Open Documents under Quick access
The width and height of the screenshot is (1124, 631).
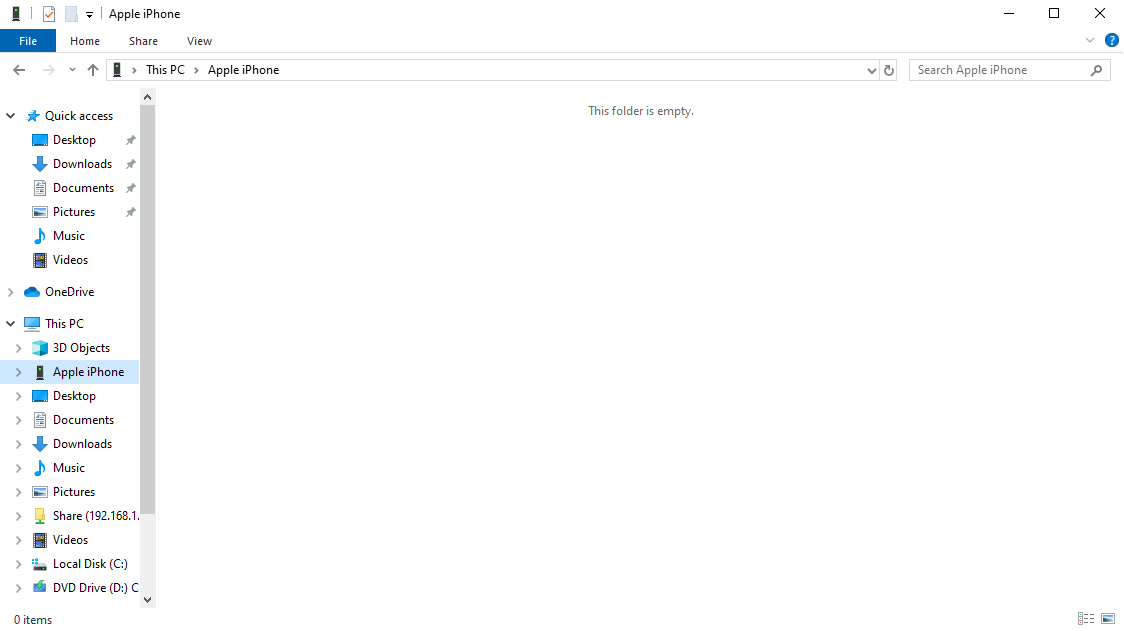click(x=83, y=188)
